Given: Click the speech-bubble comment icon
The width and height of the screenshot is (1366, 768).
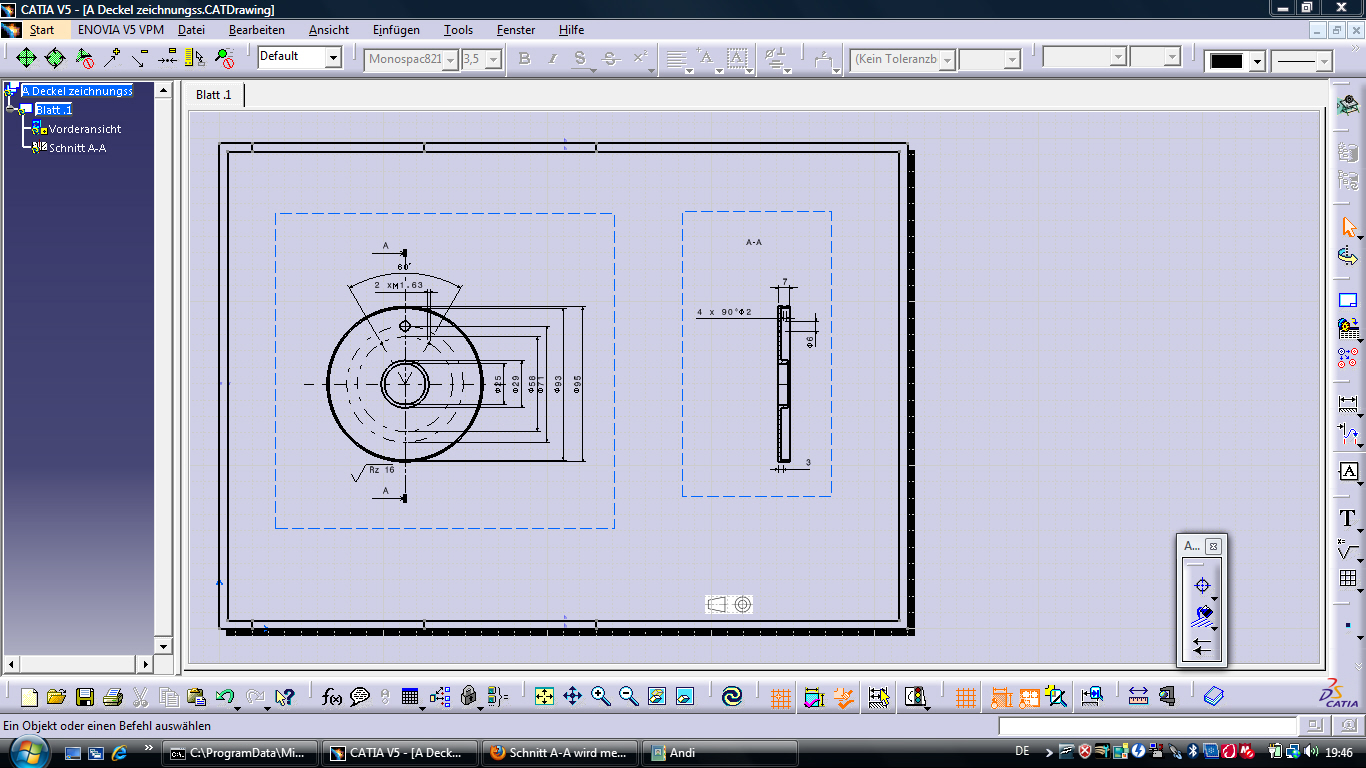Looking at the screenshot, I should [360, 697].
